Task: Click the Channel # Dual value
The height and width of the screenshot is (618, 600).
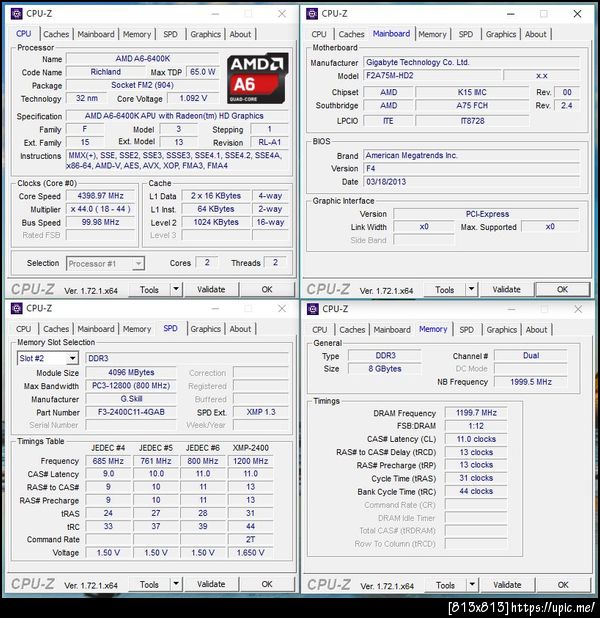Action: (x=531, y=356)
